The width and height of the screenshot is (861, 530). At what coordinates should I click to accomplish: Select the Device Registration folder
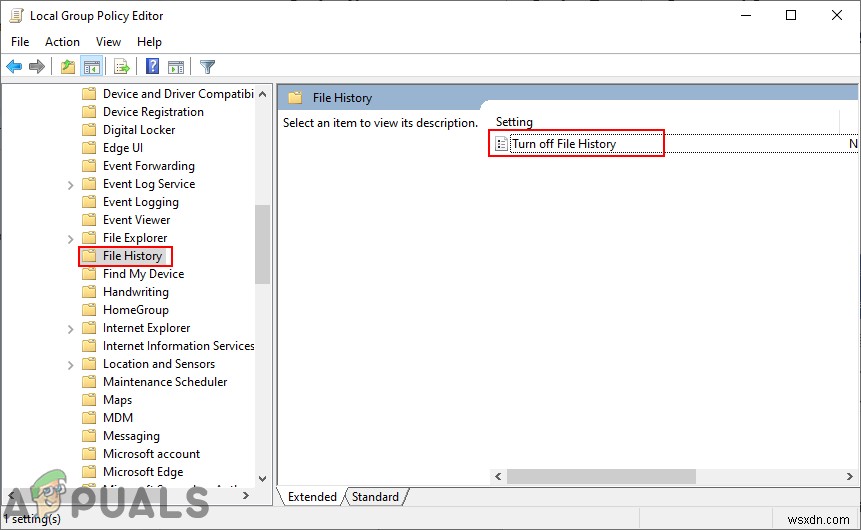click(153, 112)
